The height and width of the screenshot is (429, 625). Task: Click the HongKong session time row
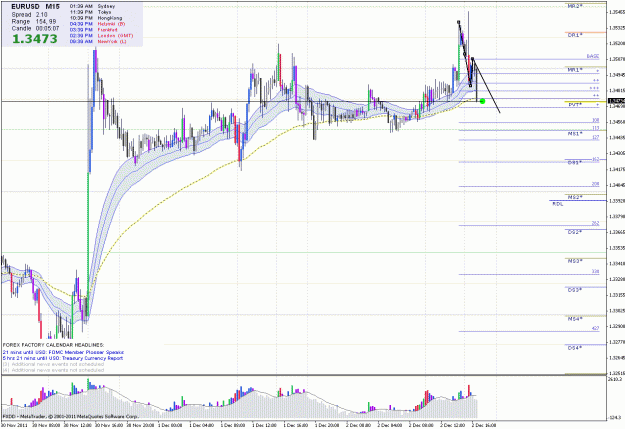pos(96,18)
